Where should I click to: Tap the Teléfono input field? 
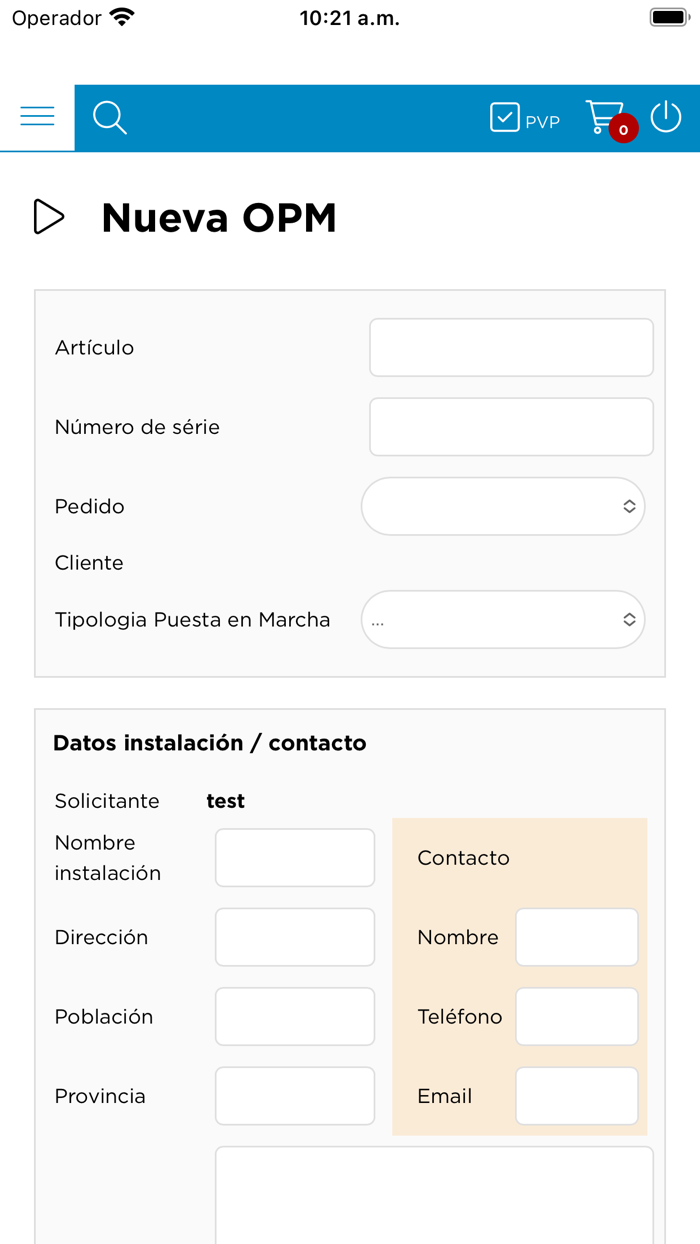click(x=577, y=1016)
